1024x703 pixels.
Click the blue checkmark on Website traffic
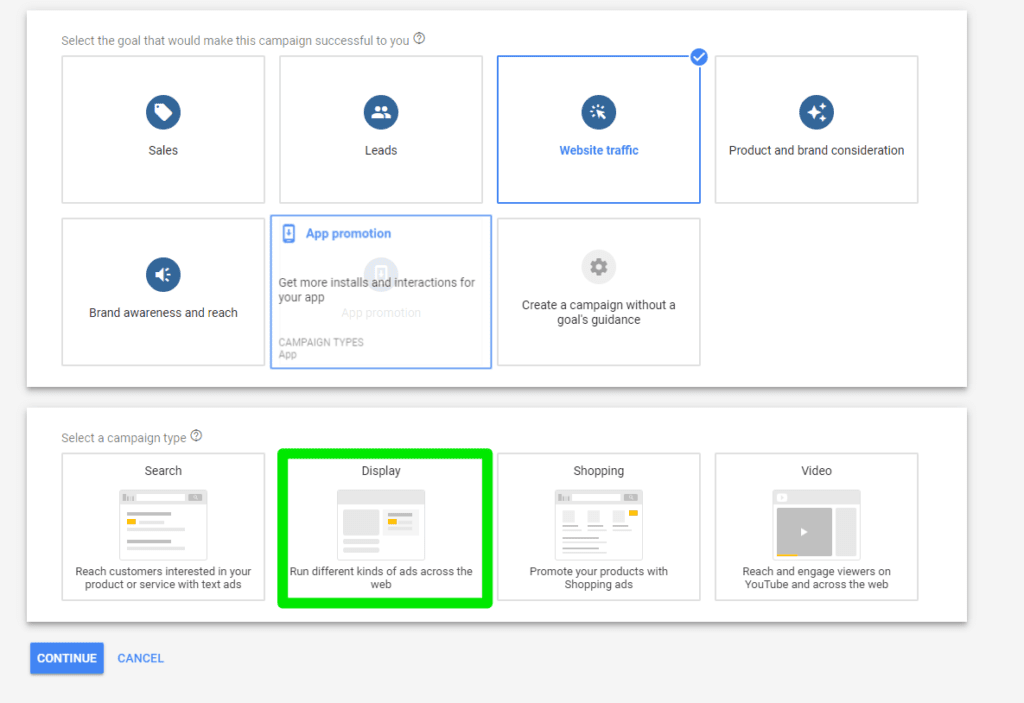coord(698,57)
